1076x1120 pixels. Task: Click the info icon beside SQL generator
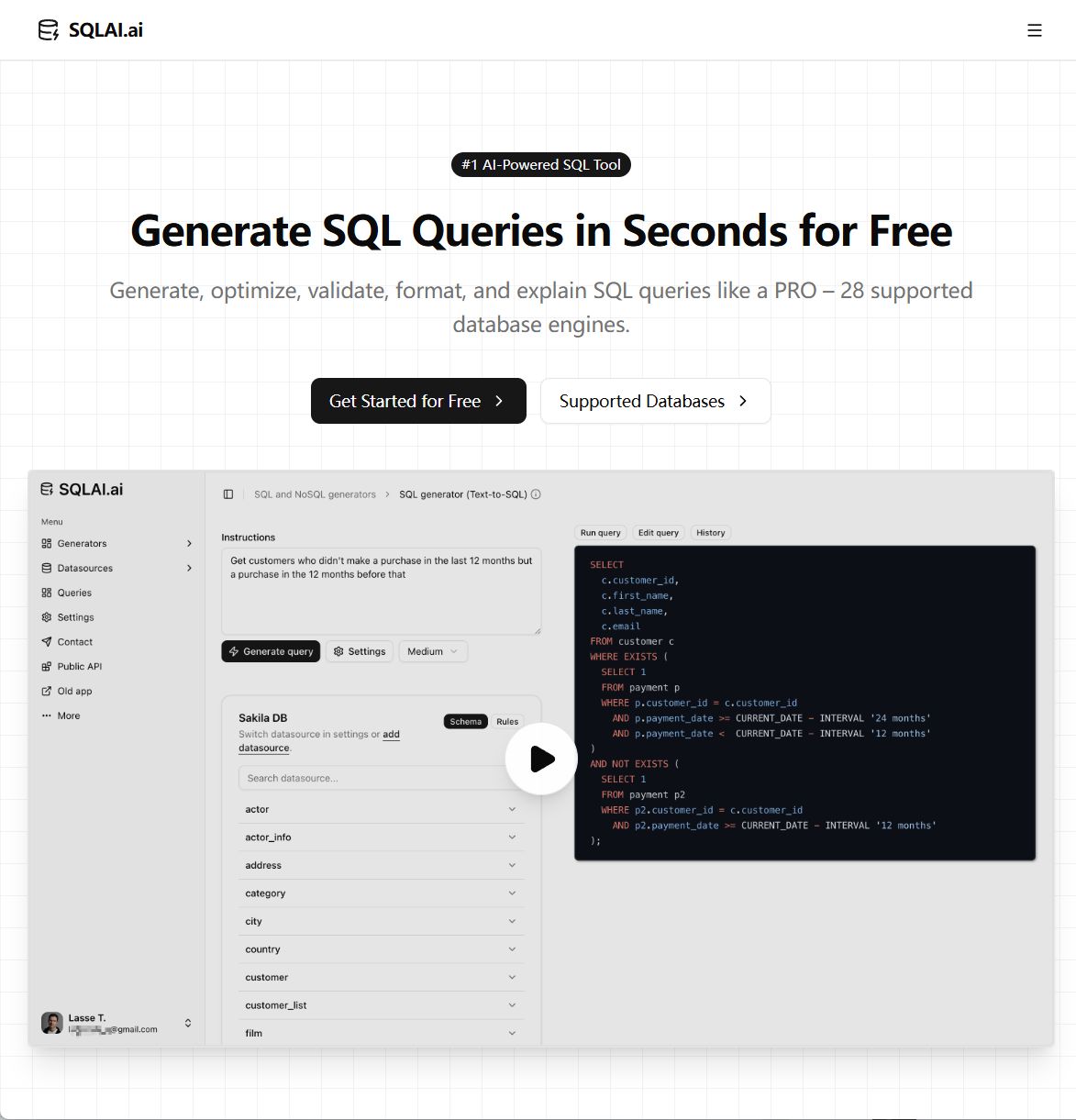[536, 494]
